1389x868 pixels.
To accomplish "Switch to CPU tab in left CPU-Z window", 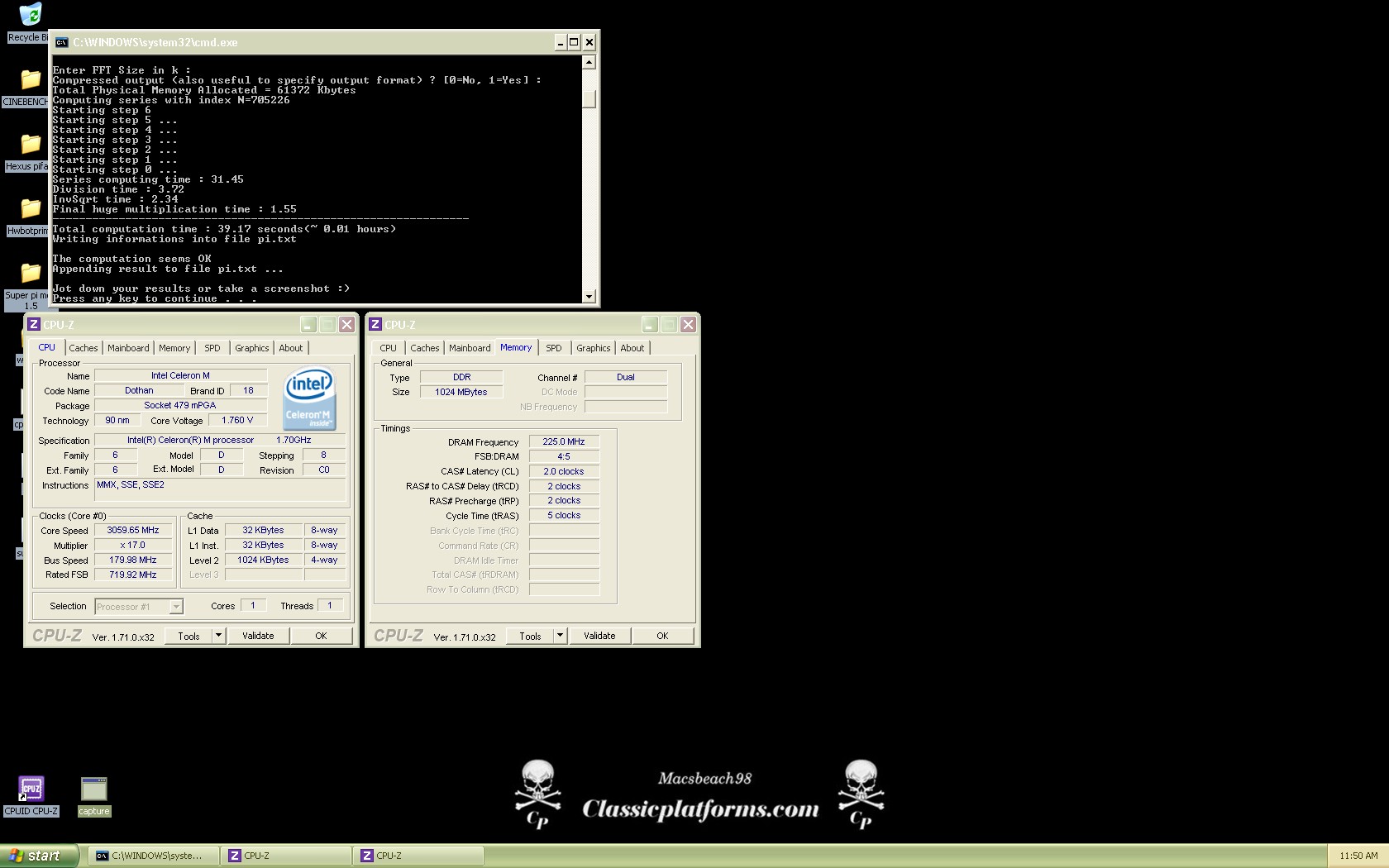I will [47, 347].
